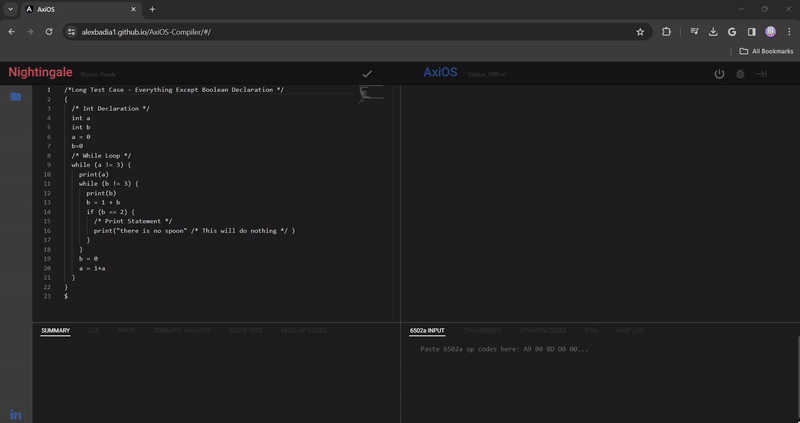Image resolution: width=800 pixels, height=423 pixels.
Task: Click the '/* Print Statement */' comment
Action: [x=133, y=221]
